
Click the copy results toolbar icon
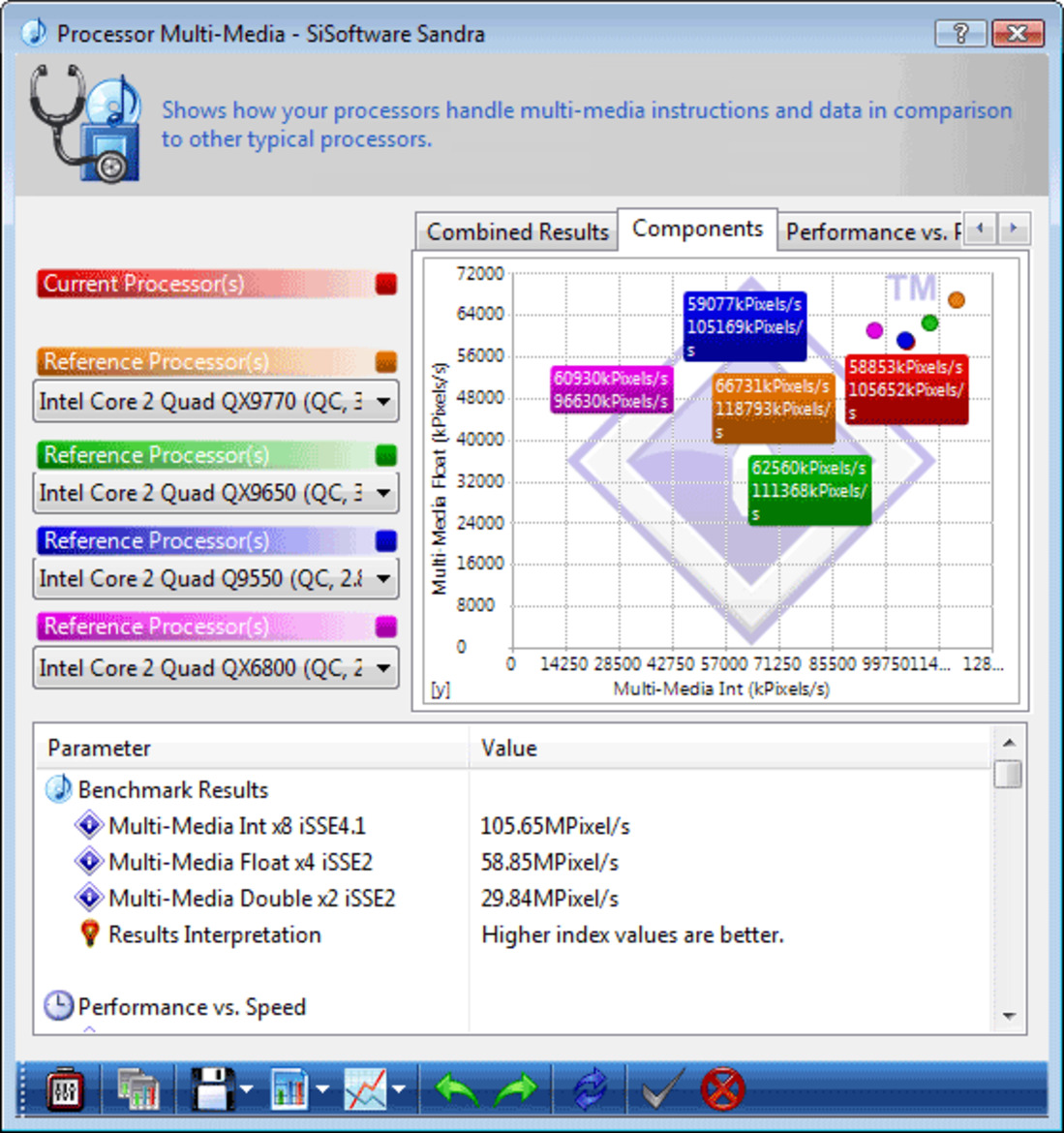(138, 1089)
